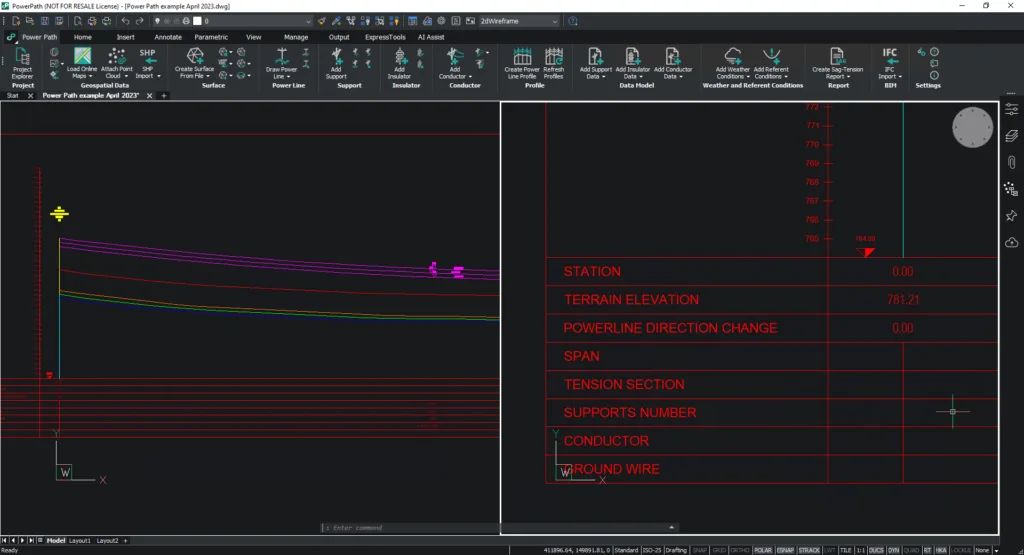
Task: Toggle ESNAP in the status bar
Action: point(784,550)
